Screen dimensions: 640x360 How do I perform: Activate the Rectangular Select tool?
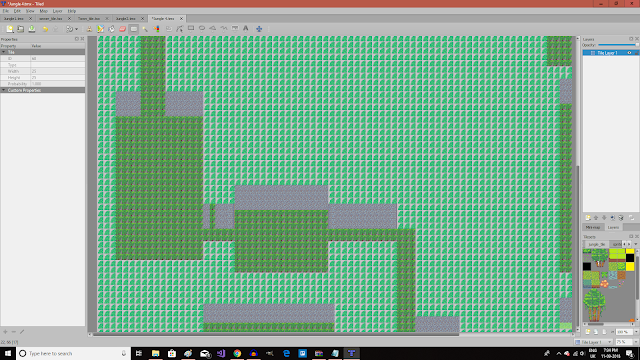(133, 29)
